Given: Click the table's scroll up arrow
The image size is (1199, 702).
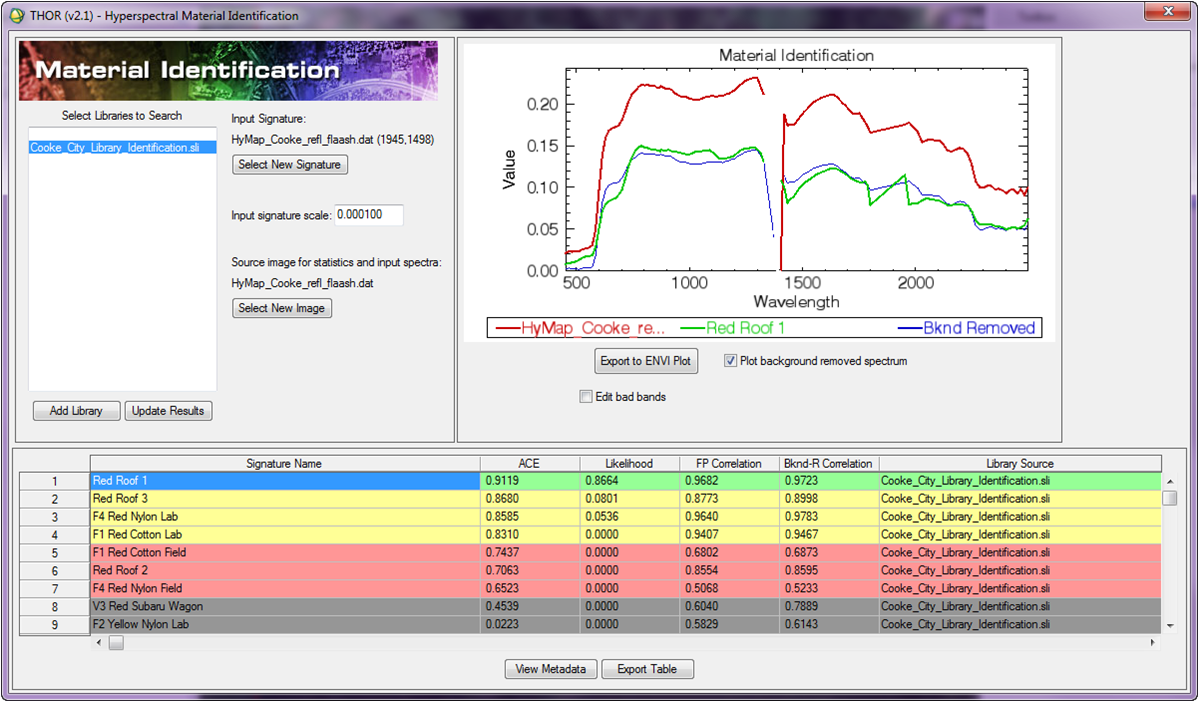Looking at the screenshot, I should point(1169,481).
